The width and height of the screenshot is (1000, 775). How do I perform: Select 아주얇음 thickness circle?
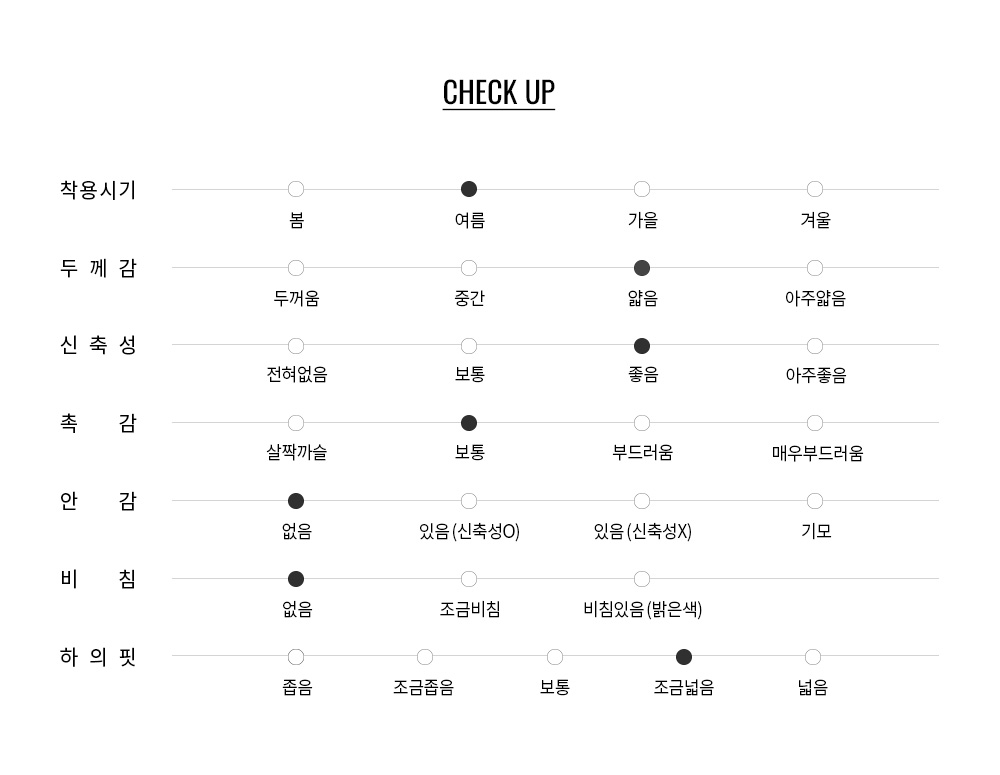814,268
